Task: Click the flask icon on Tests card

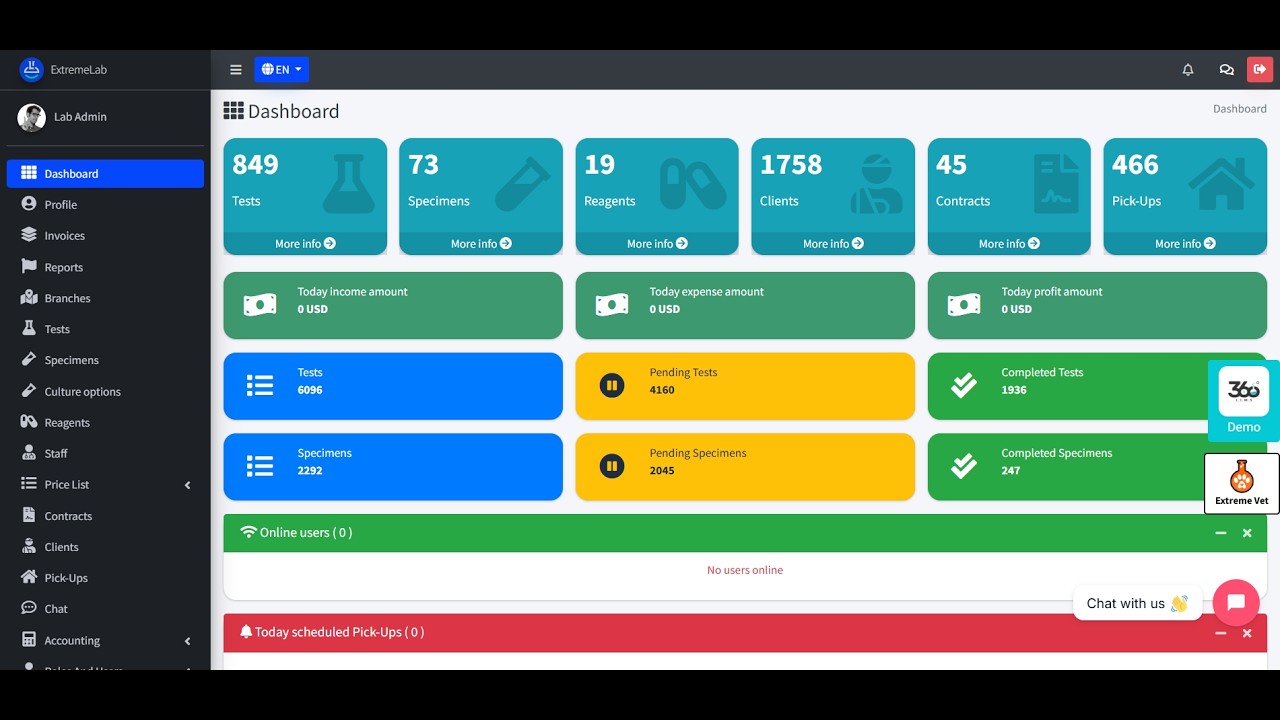Action: coord(348,183)
